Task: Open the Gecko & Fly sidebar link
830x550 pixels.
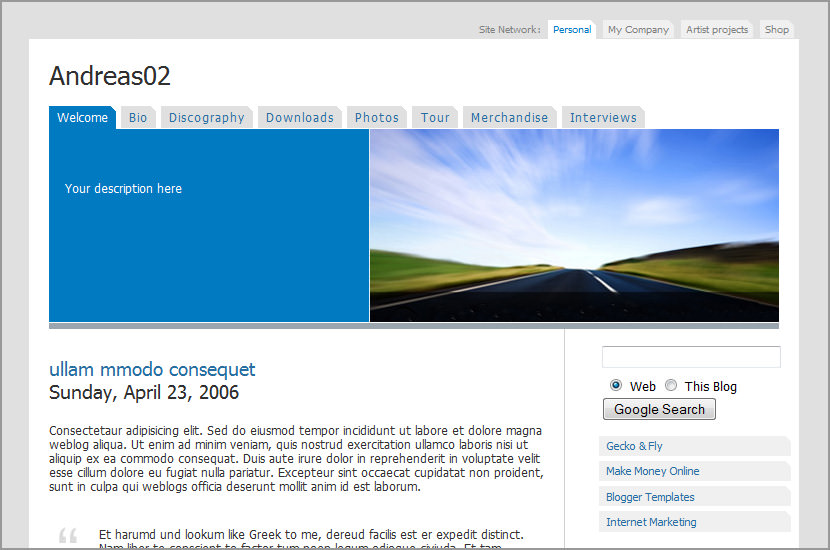Action: pyautogui.click(x=634, y=446)
